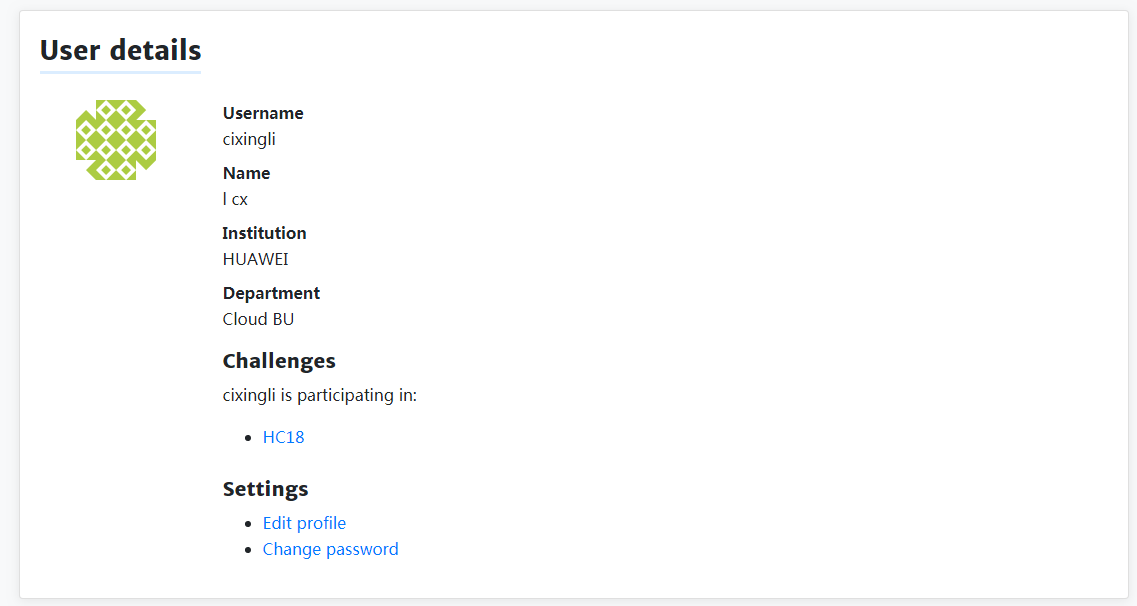Screen dimensions: 1137x606
Task: Click the bullet beside Edit profile
Action: (248, 524)
